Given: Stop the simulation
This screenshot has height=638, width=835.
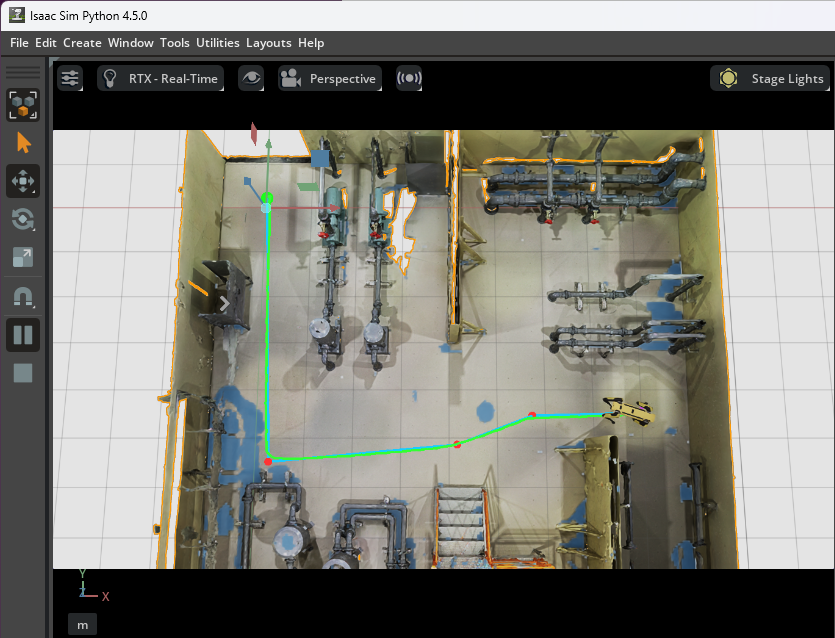Looking at the screenshot, I should (x=23, y=373).
